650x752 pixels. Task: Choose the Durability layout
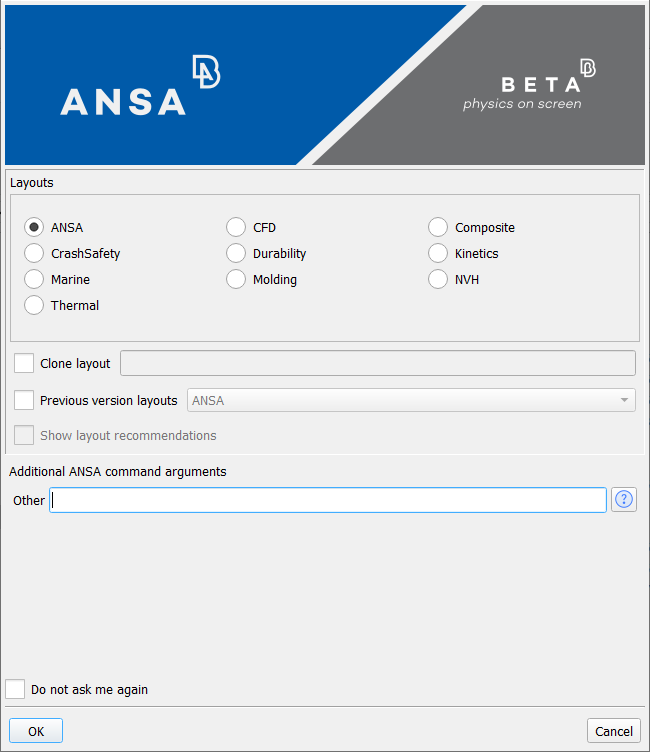(x=236, y=254)
